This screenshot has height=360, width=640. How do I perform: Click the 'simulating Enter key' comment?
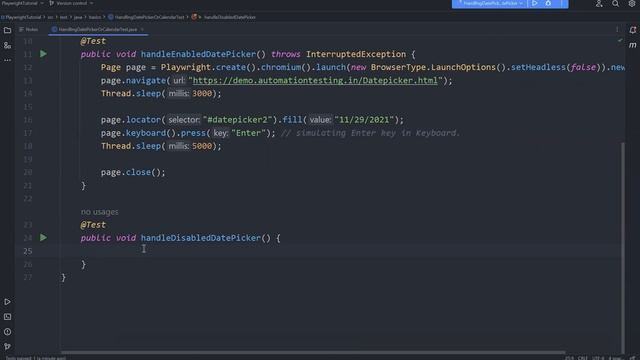pyautogui.click(x=370, y=133)
